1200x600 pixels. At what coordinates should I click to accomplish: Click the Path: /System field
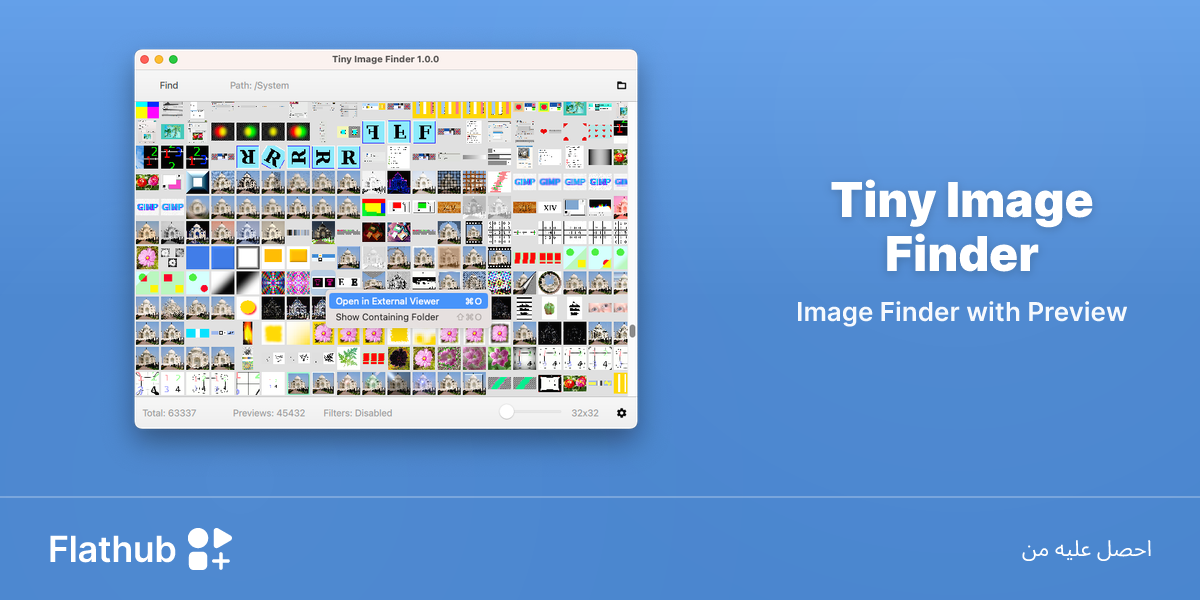(x=259, y=85)
